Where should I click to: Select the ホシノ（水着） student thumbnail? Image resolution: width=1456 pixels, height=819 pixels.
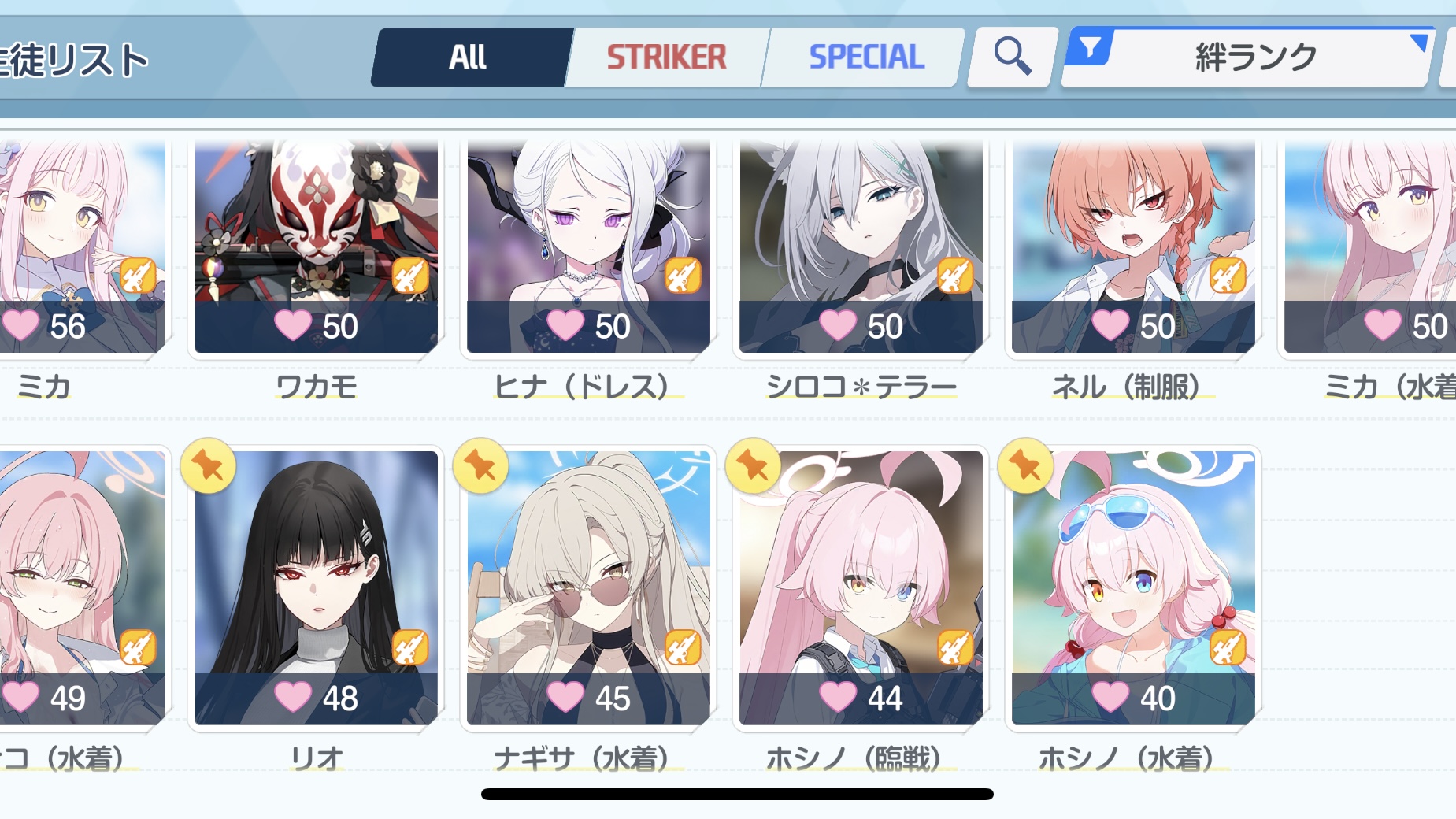[1133, 587]
